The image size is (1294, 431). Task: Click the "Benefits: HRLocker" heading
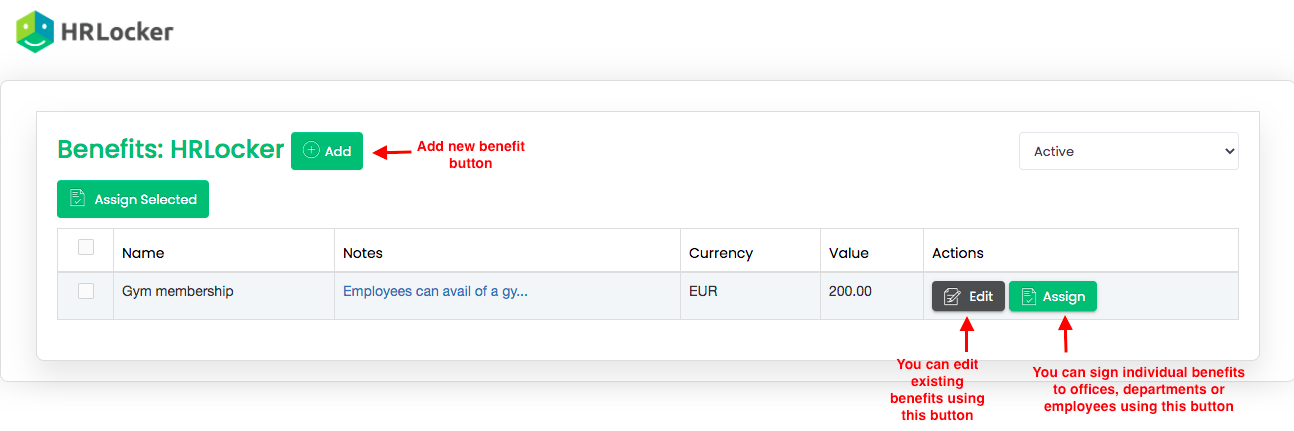pyautogui.click(x=170, y=150)
